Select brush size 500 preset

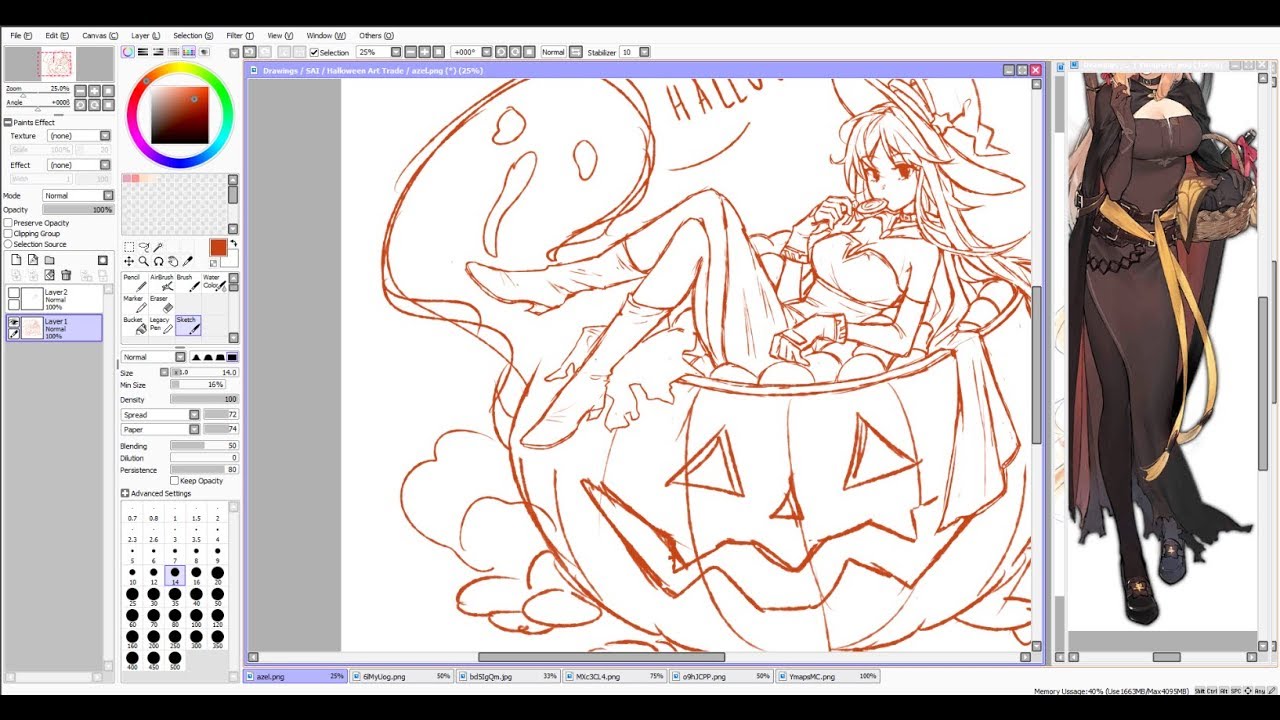(x=175, y=661)
